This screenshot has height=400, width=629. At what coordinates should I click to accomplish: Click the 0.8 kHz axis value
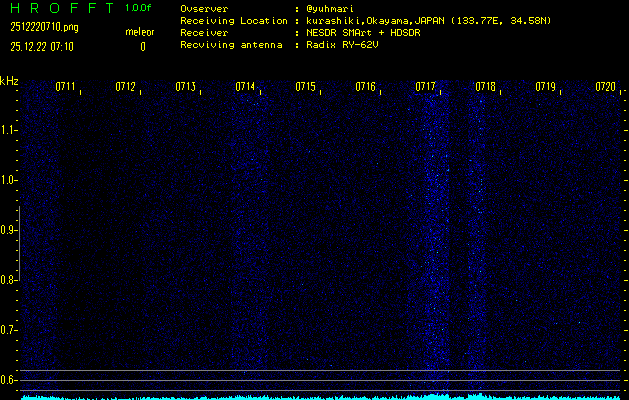tap(8, 280)
